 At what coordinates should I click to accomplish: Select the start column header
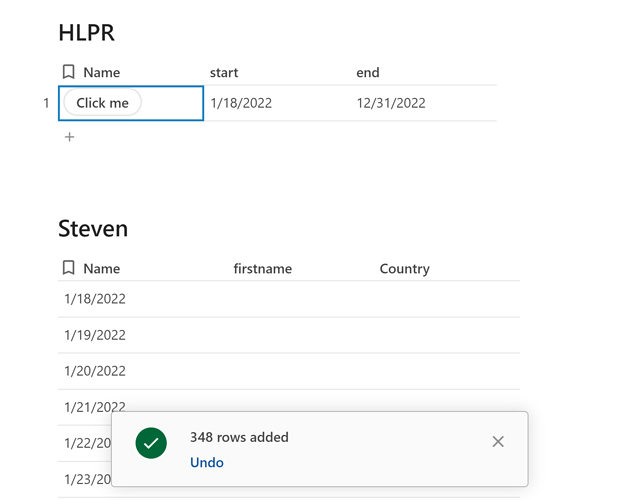[x=224, y=72]
